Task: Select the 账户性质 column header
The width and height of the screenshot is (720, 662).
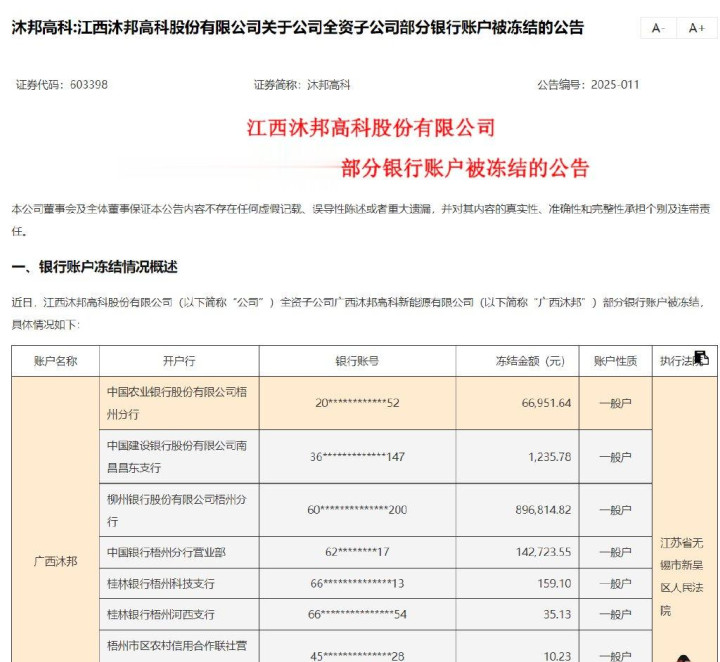Action: point(615,361)
